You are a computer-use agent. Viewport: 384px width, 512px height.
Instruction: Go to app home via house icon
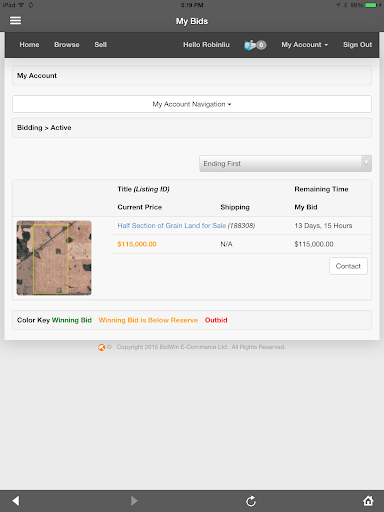[x=368, y=500]
